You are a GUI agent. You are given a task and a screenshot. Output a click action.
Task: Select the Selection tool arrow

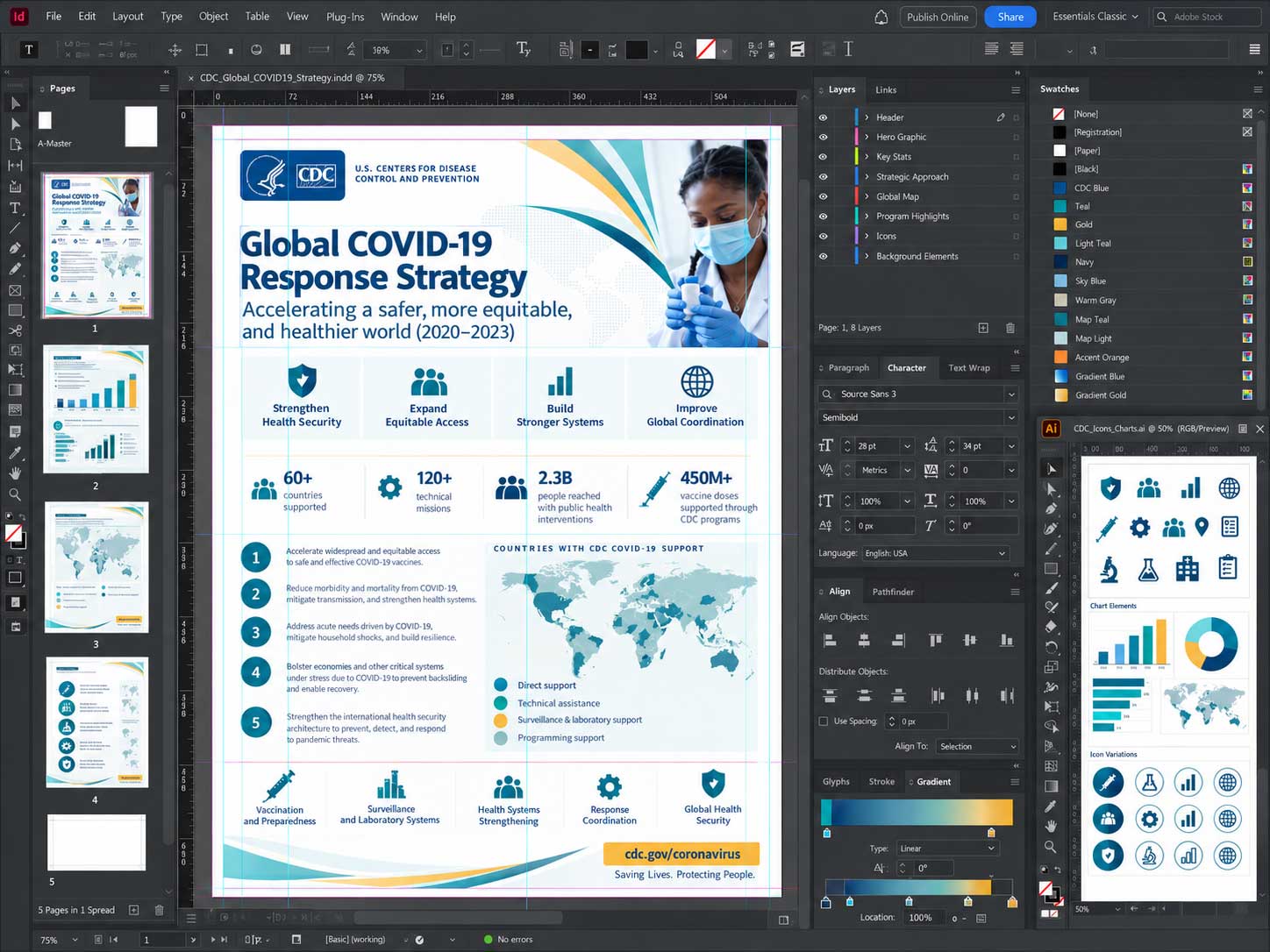click(x=15, y=103)
